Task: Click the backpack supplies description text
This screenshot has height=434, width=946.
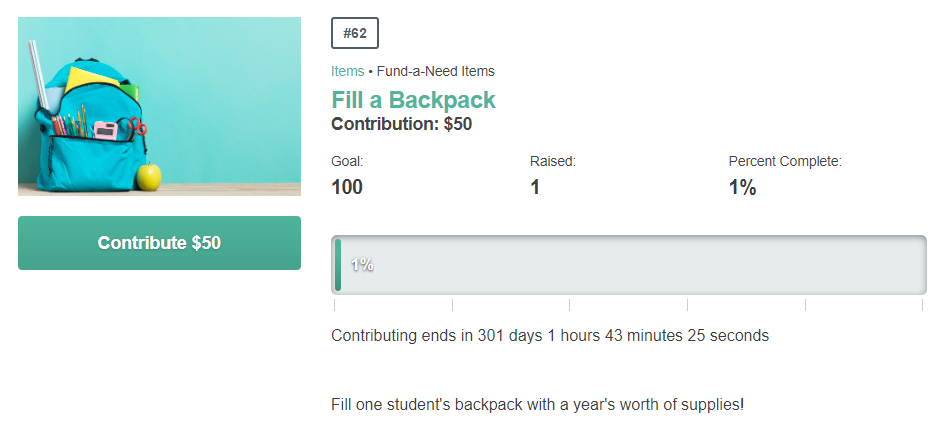Action: [538, 404]
